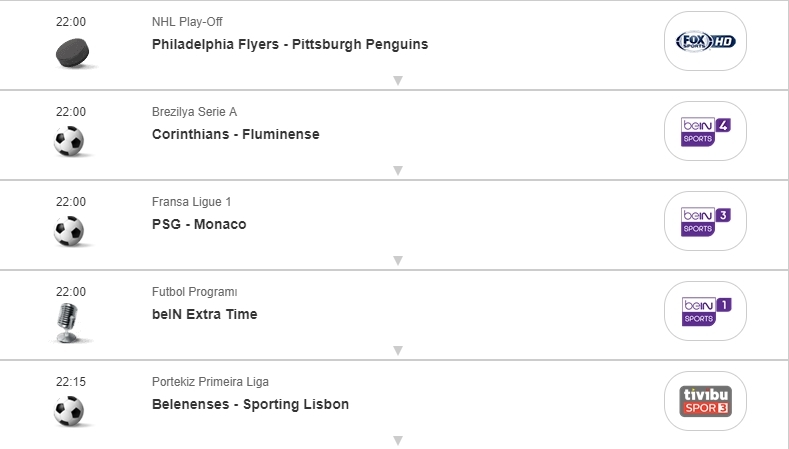The width and height of the screenshot is (789, 449).
Task: Open the beIN Sports 1 channel logo
Action: 705,311
